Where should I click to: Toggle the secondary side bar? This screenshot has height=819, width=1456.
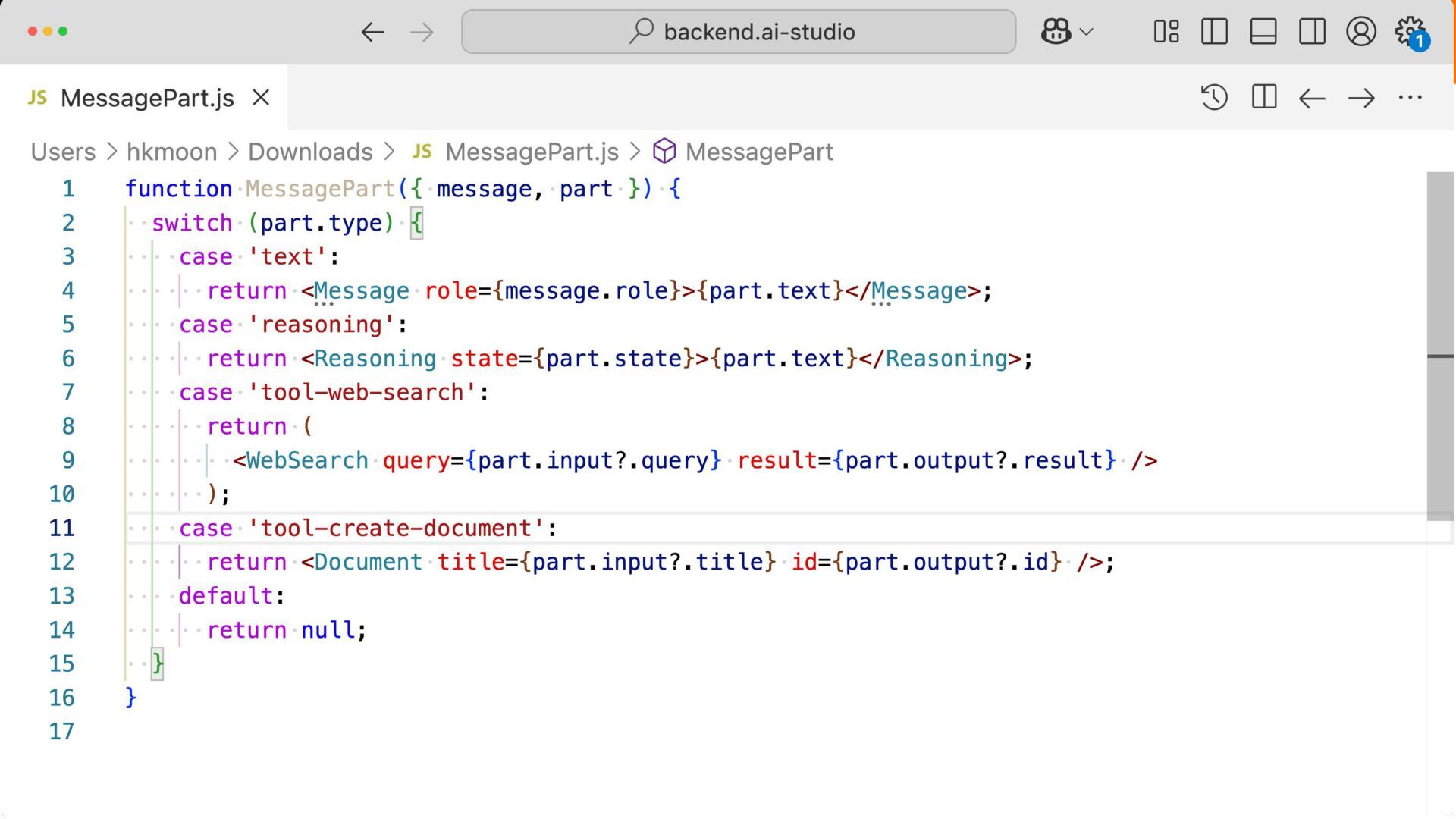click(x=1312, y=32)
